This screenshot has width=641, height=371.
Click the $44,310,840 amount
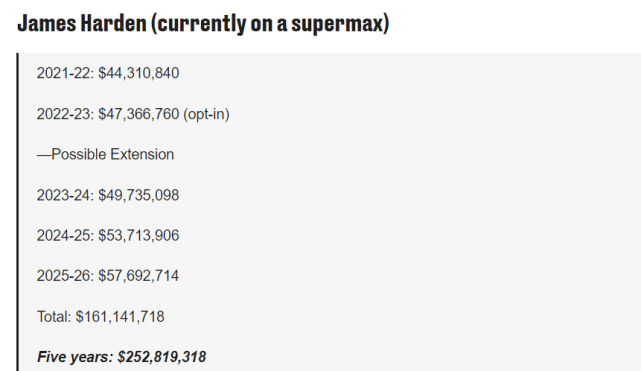139,73
